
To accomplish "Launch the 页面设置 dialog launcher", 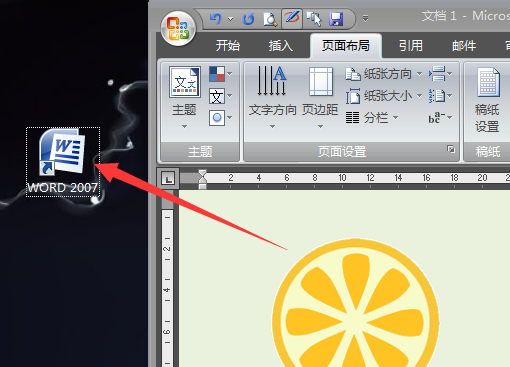I will (451, 149).
